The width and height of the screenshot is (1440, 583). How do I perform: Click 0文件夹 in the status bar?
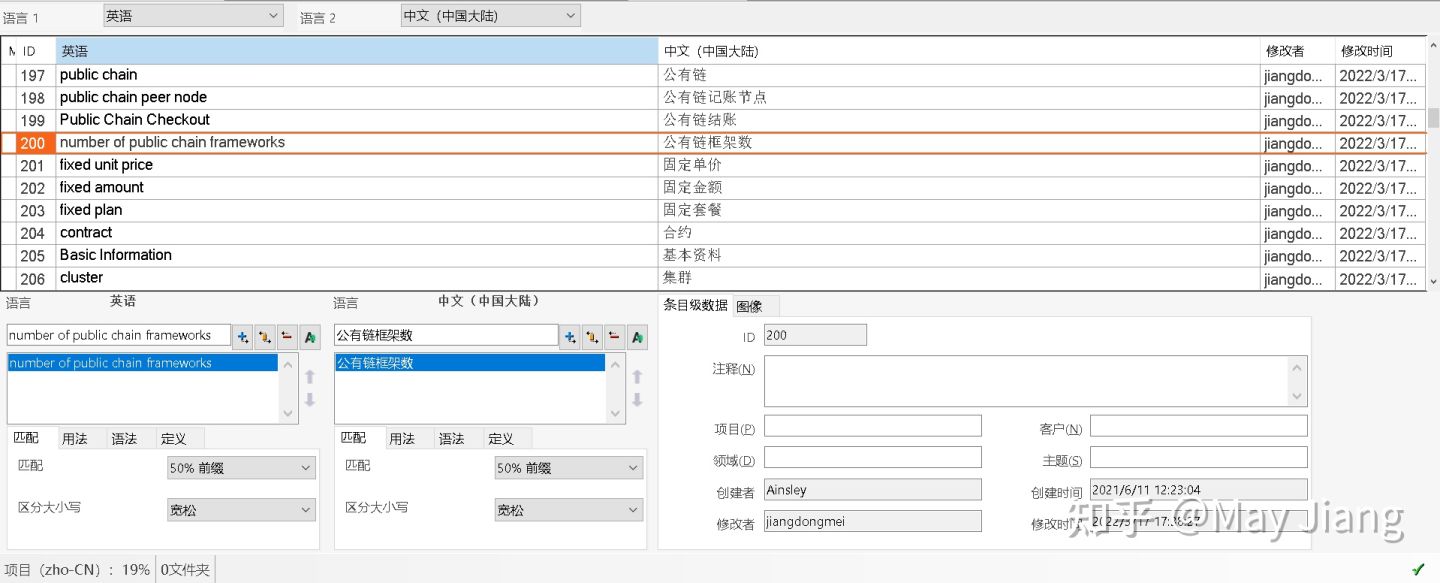184,569
